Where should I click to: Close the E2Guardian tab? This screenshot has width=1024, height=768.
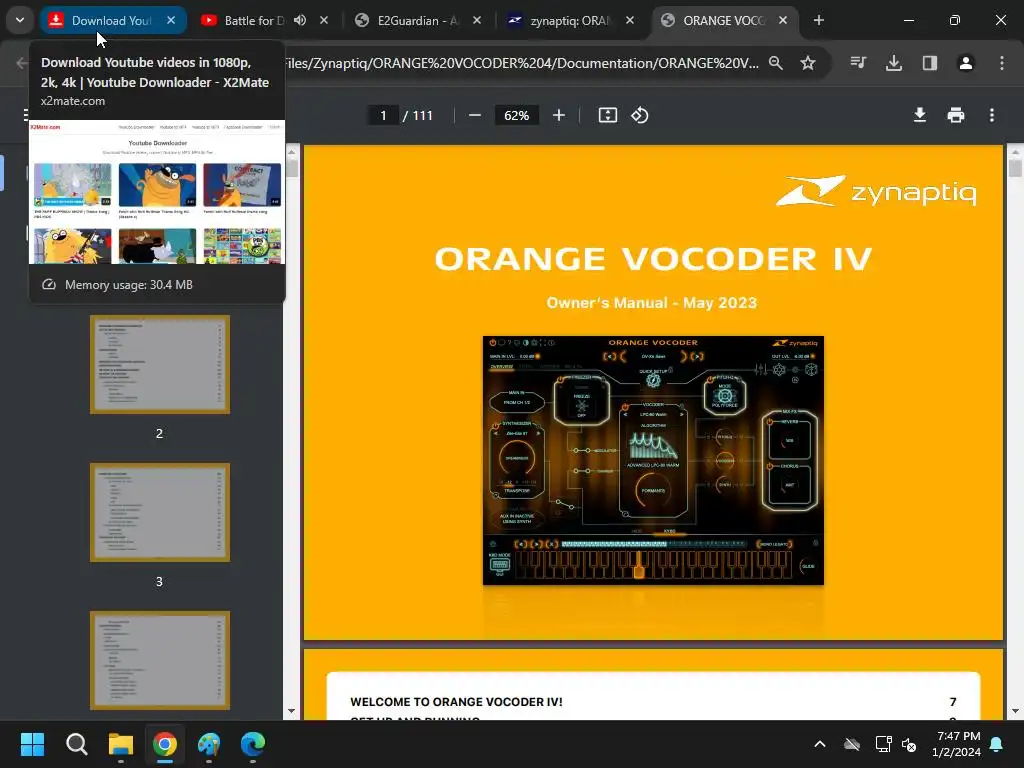tap(477, 20)
